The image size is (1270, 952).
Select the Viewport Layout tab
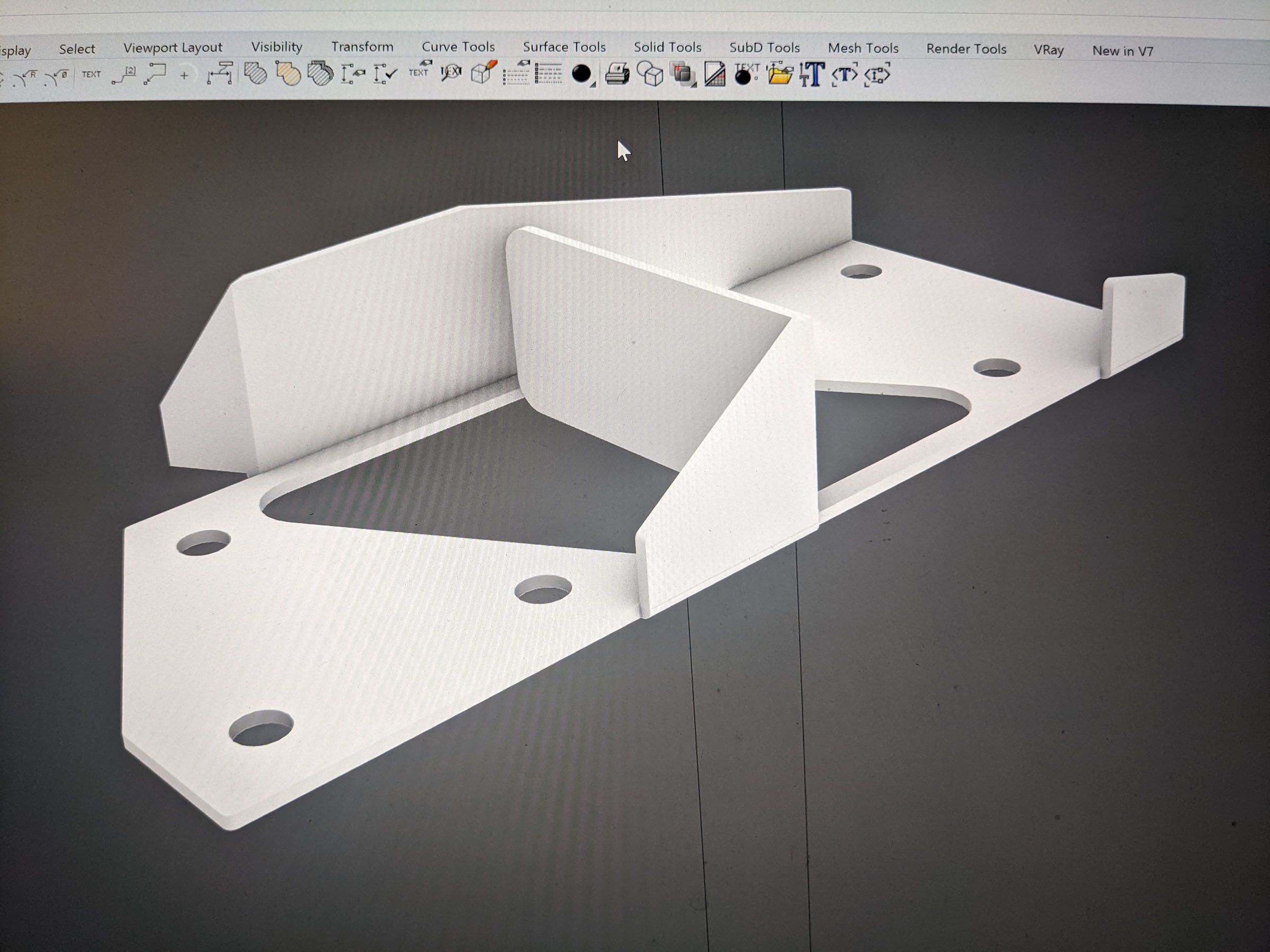[x=172, y=48]
